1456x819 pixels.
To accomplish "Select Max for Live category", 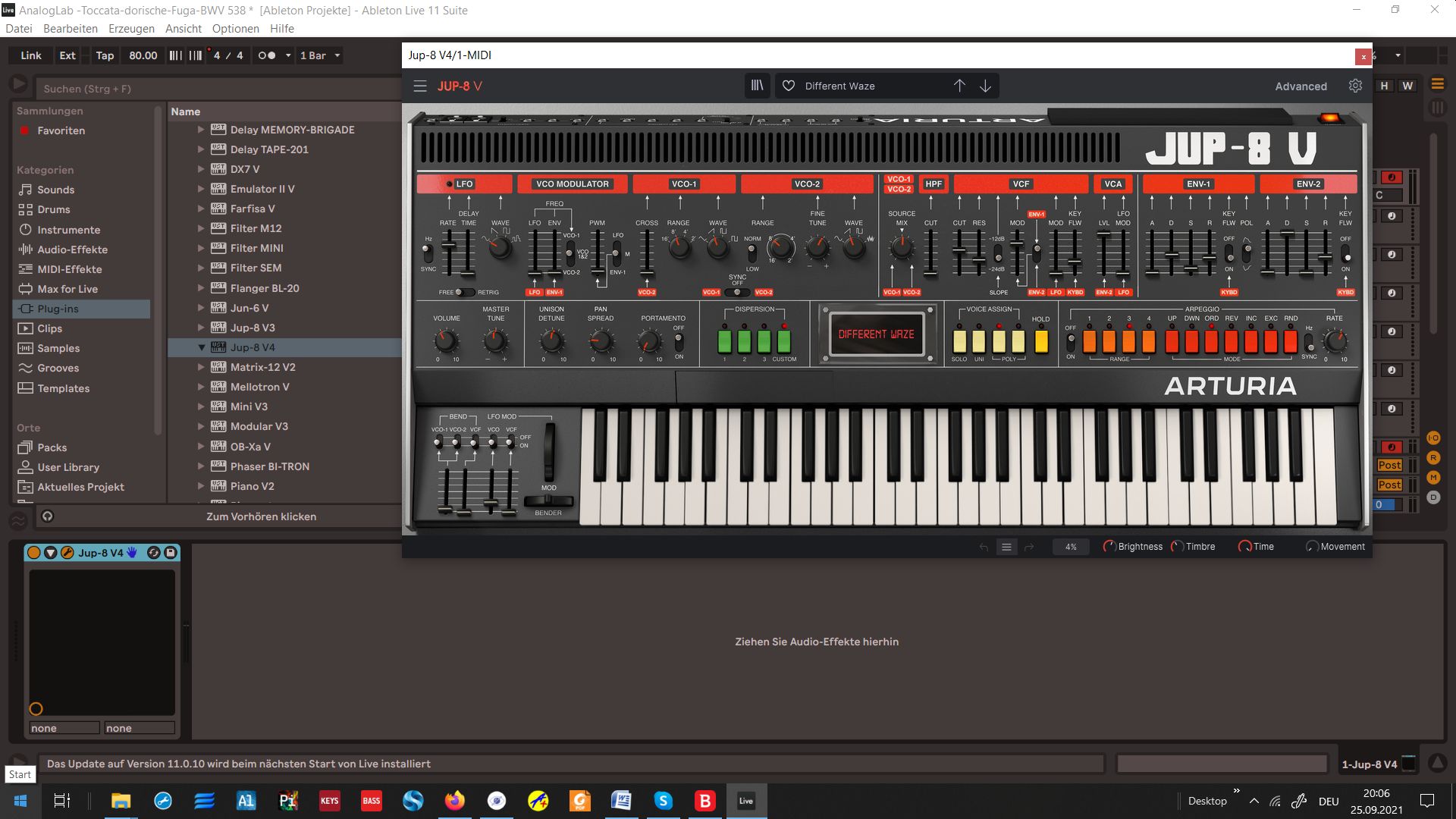I will 67,289.
